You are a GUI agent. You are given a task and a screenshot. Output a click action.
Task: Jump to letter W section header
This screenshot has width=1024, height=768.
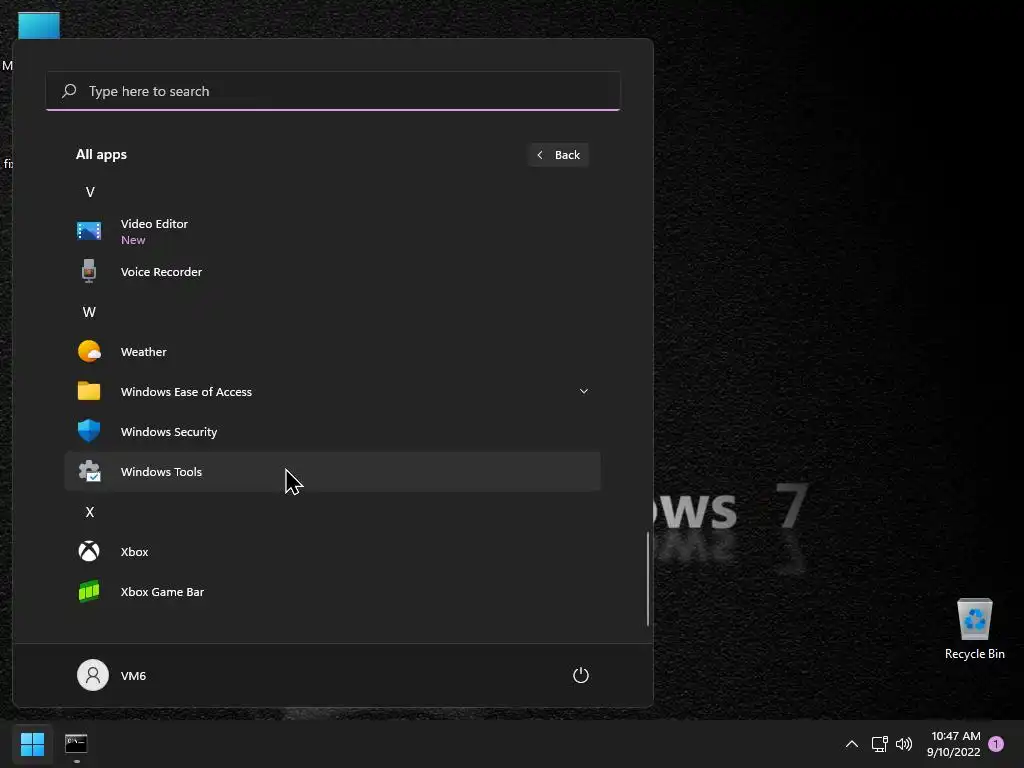(x=89, y=312)
